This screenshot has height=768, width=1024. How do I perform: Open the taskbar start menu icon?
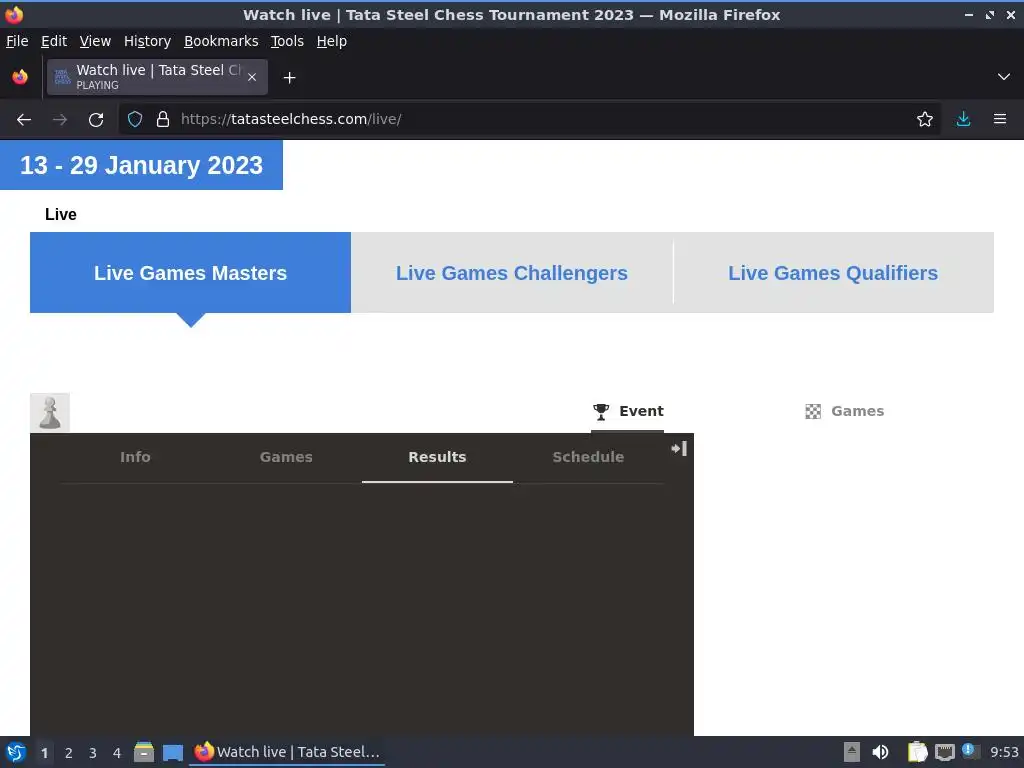[x=16, y=752]
